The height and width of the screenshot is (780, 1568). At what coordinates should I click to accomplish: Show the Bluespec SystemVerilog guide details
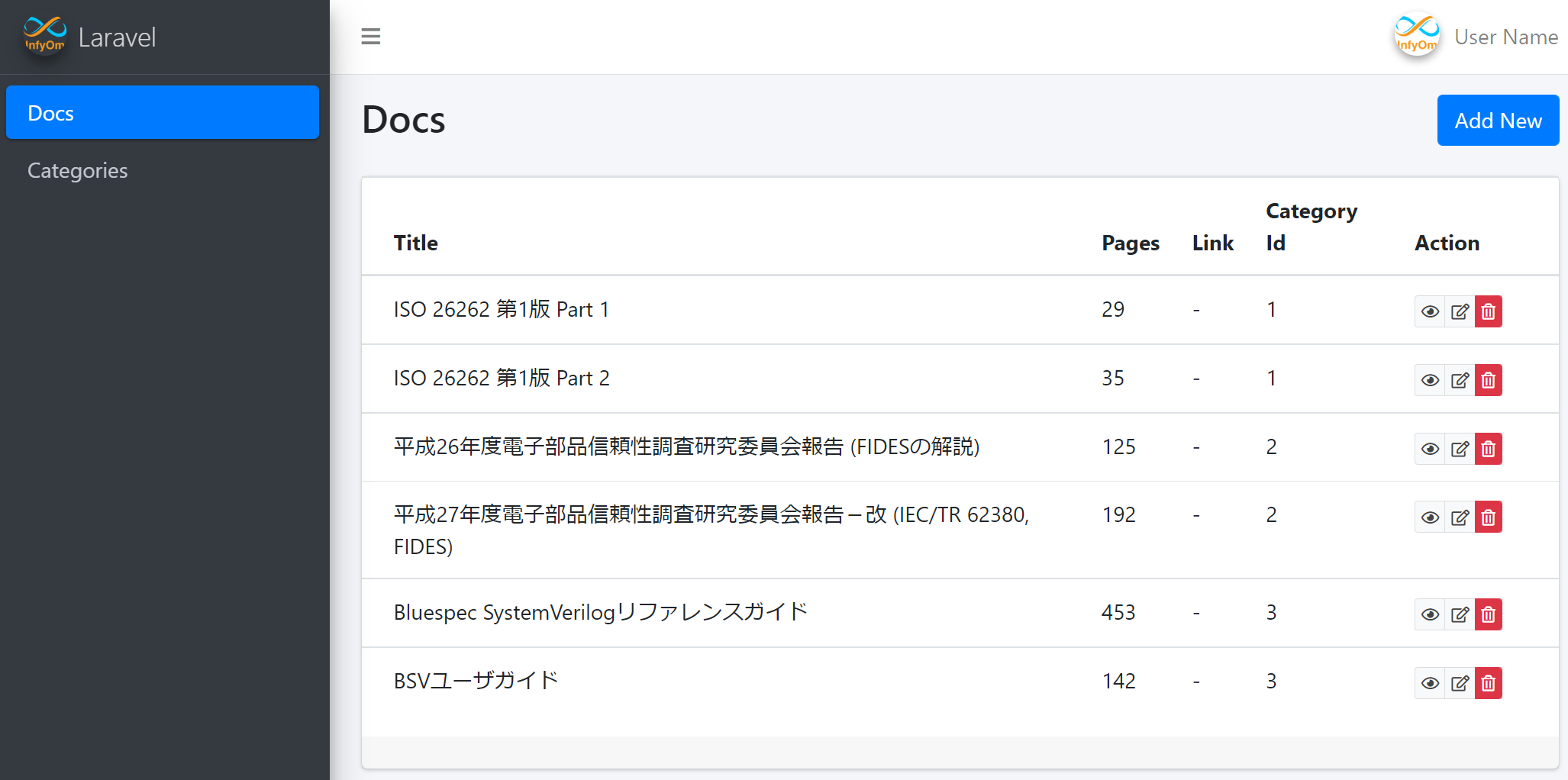point(1430,614)
